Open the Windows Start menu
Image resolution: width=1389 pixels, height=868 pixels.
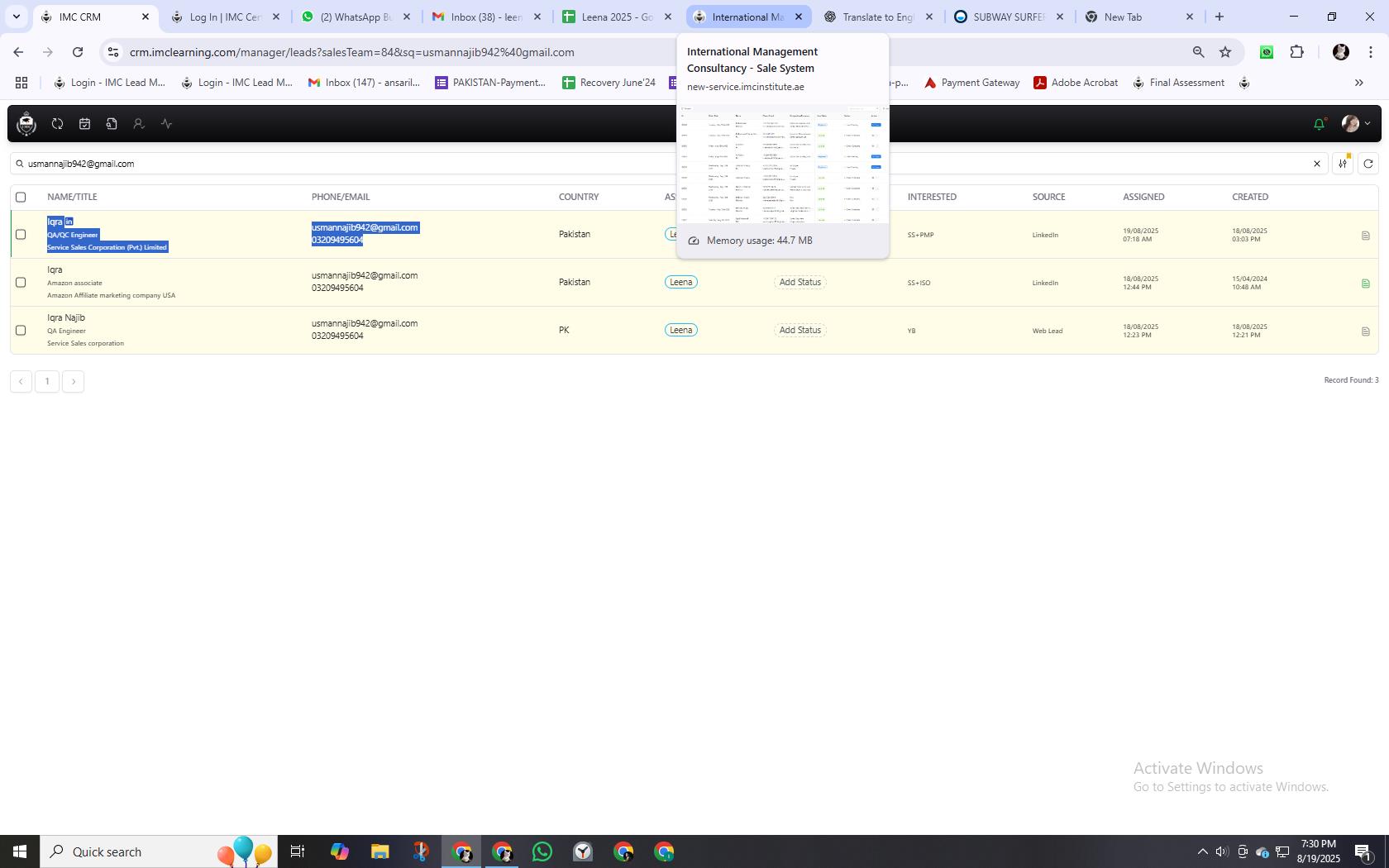coord(20,851)
